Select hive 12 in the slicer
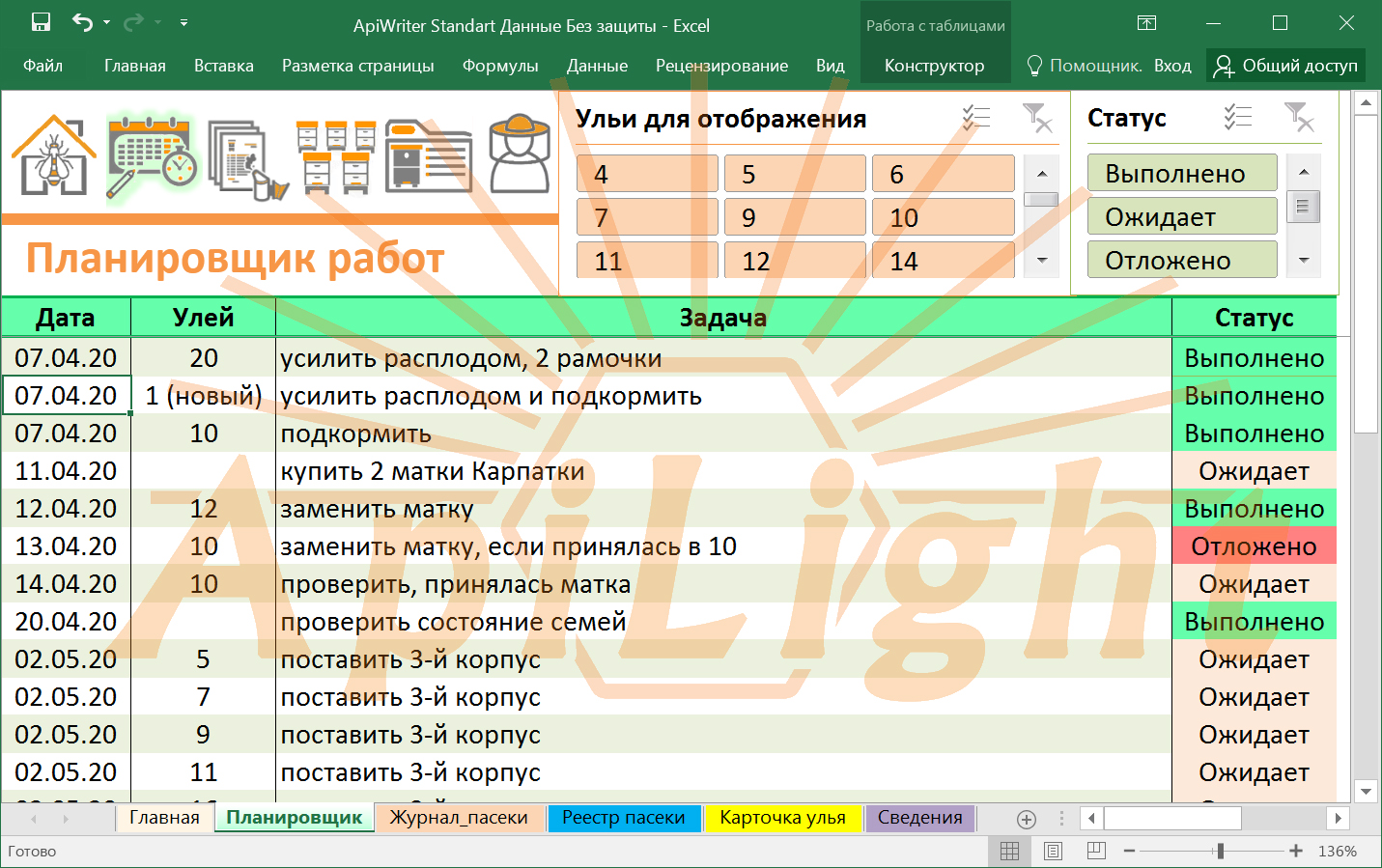 (794, 262)
